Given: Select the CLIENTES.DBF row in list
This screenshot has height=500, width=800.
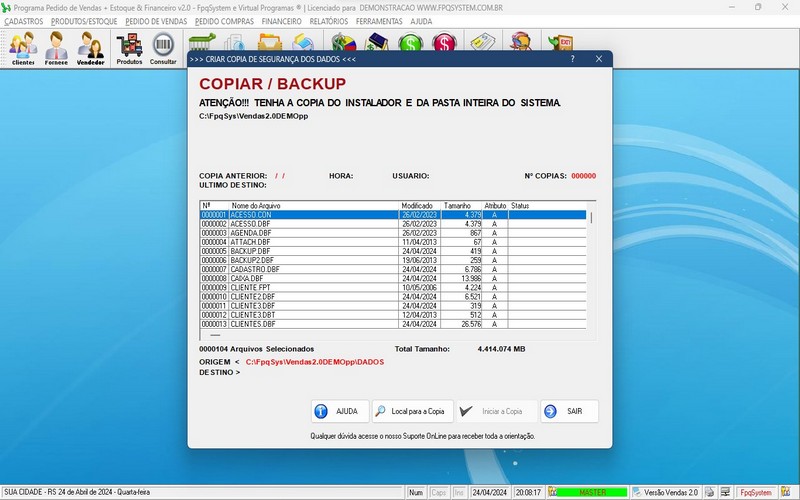Looking at the screenshot, I should 393,324.
